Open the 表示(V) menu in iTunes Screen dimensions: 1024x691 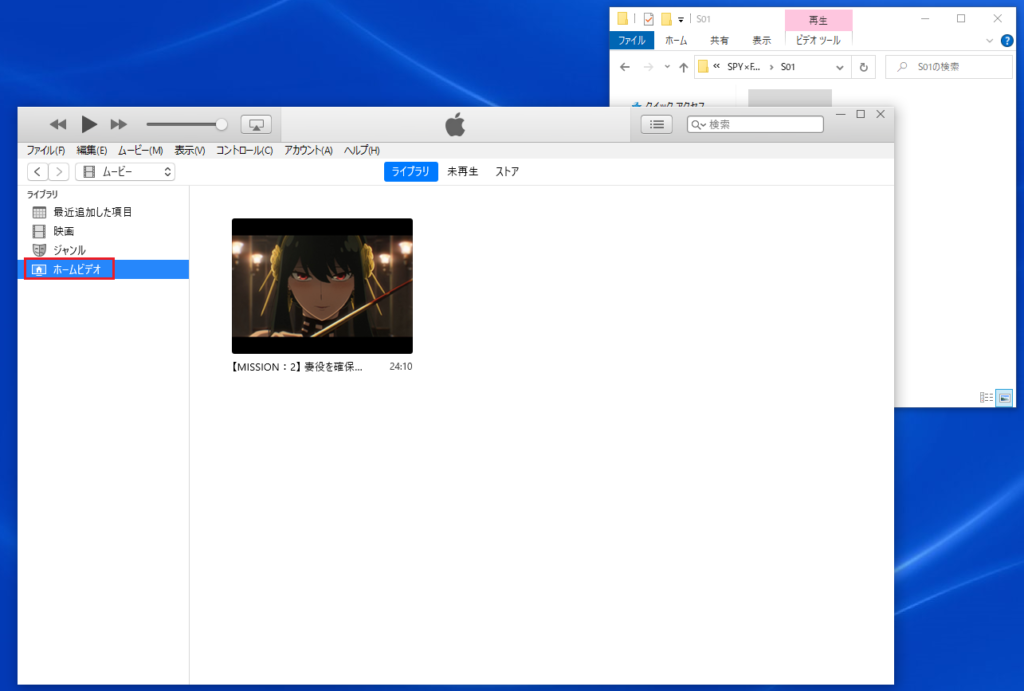click(x=189, y=150)
